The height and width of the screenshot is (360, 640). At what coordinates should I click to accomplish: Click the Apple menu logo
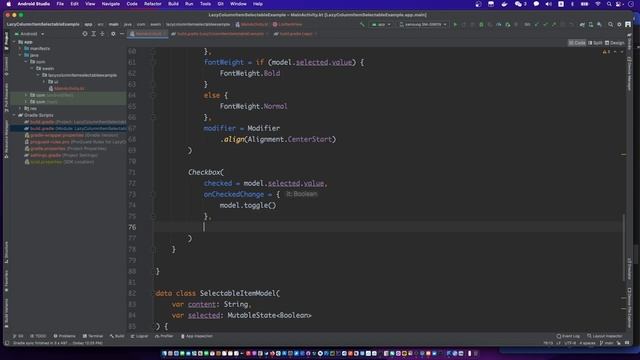(x=8, y=4)
